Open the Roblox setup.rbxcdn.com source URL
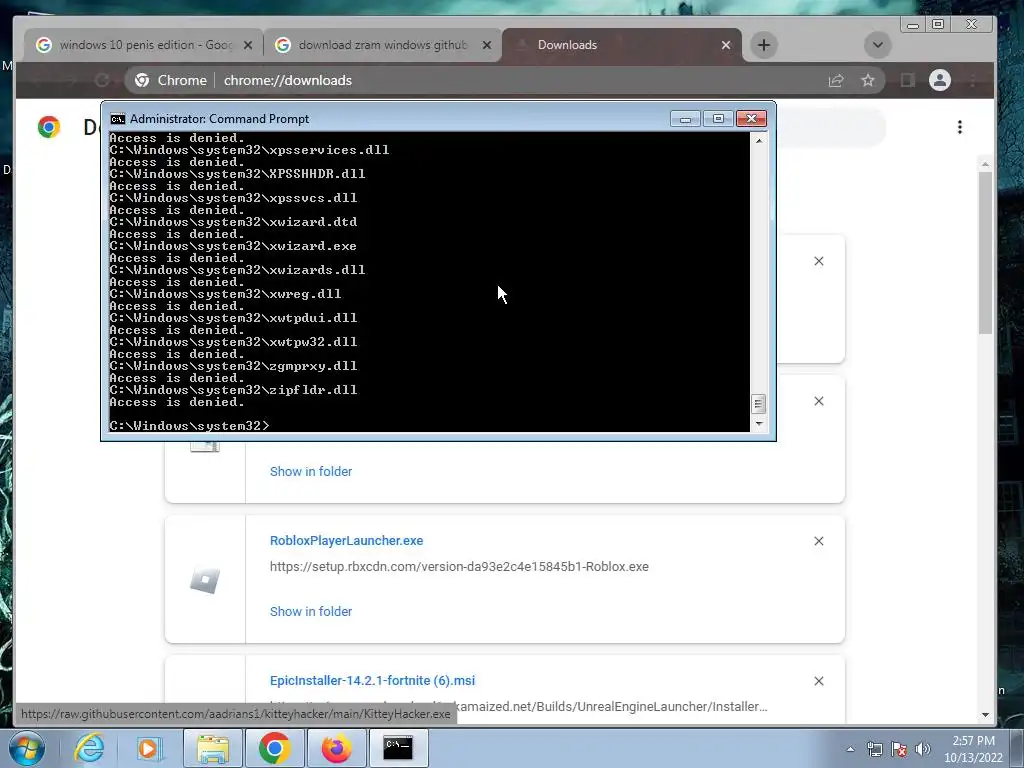 click(x=459, y=567)
